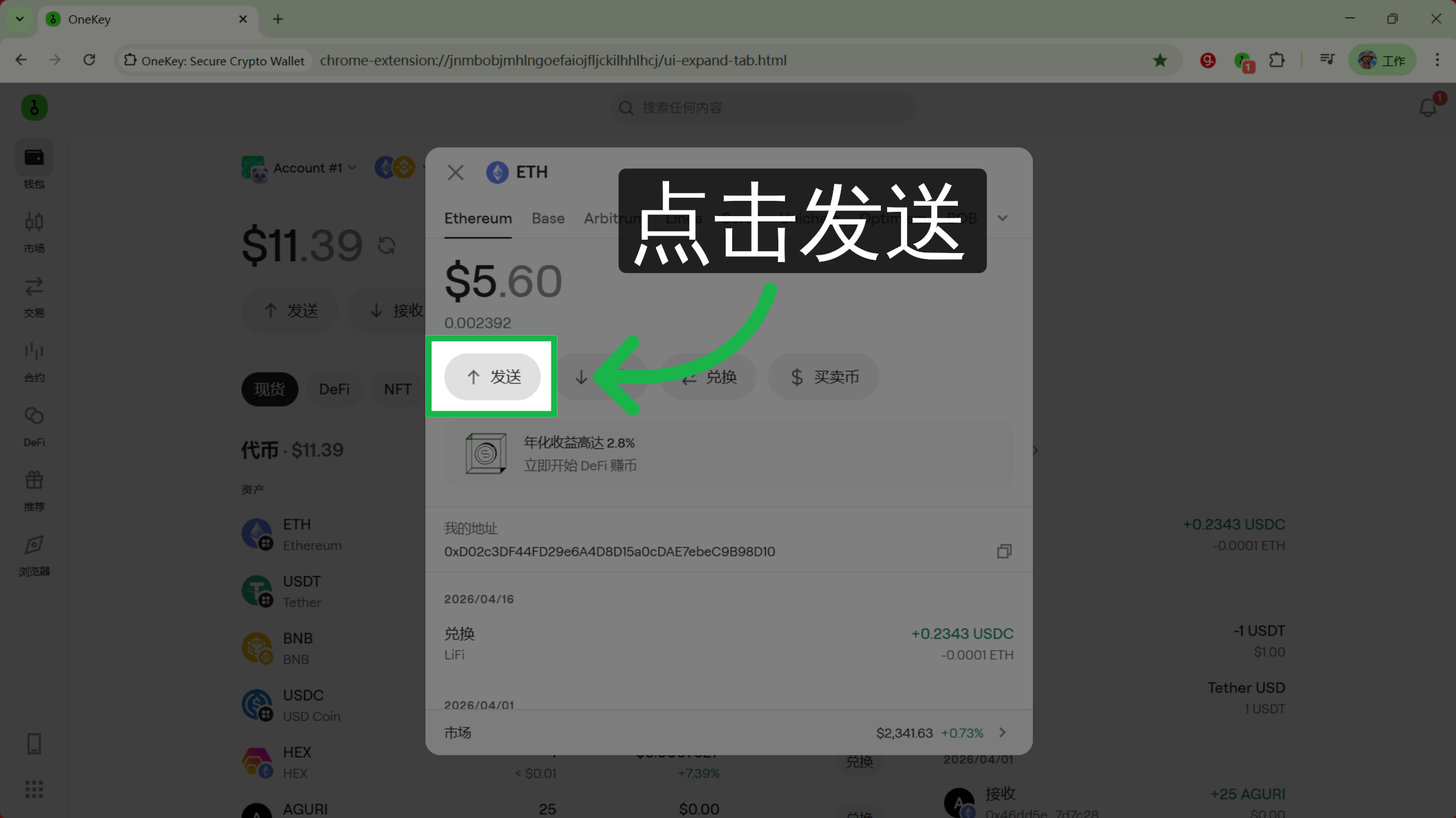
Task: Open the ETH Ethereum asset row
Action: [x=332, y=535]
